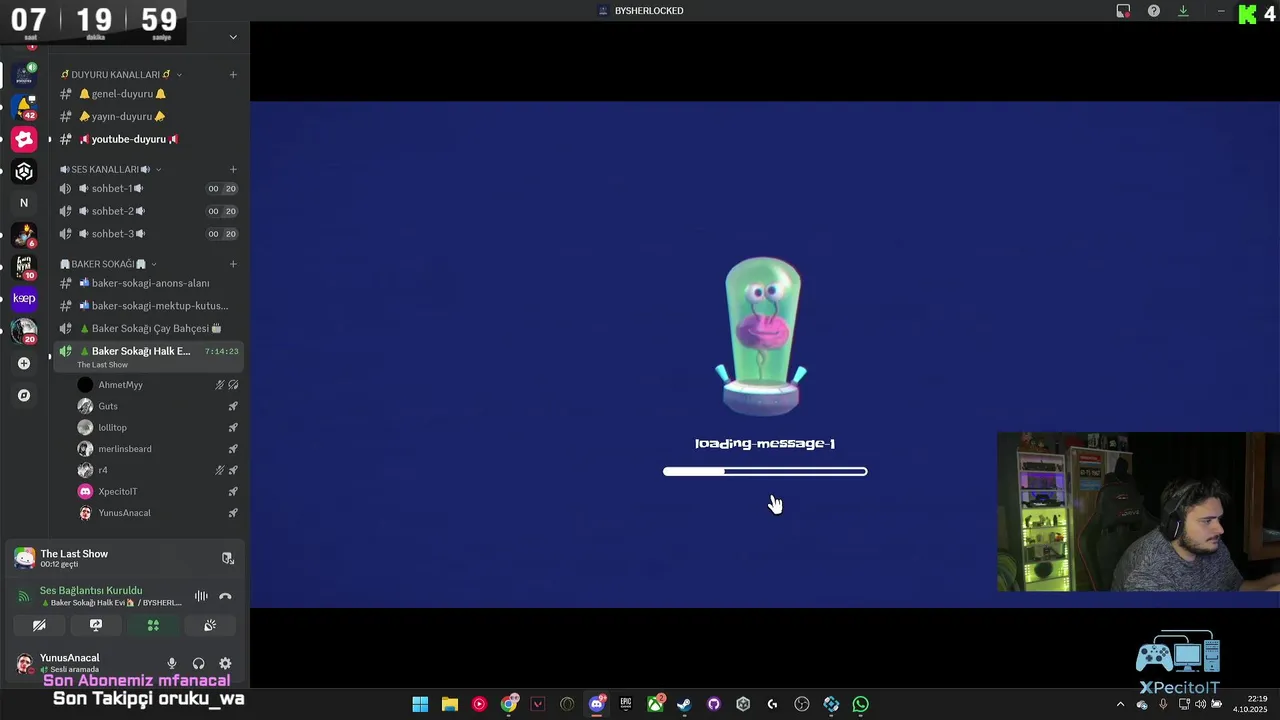Screen dimensions: 1280x720
Task: Open the hexagon cube logo server
Action: [24, 171]
